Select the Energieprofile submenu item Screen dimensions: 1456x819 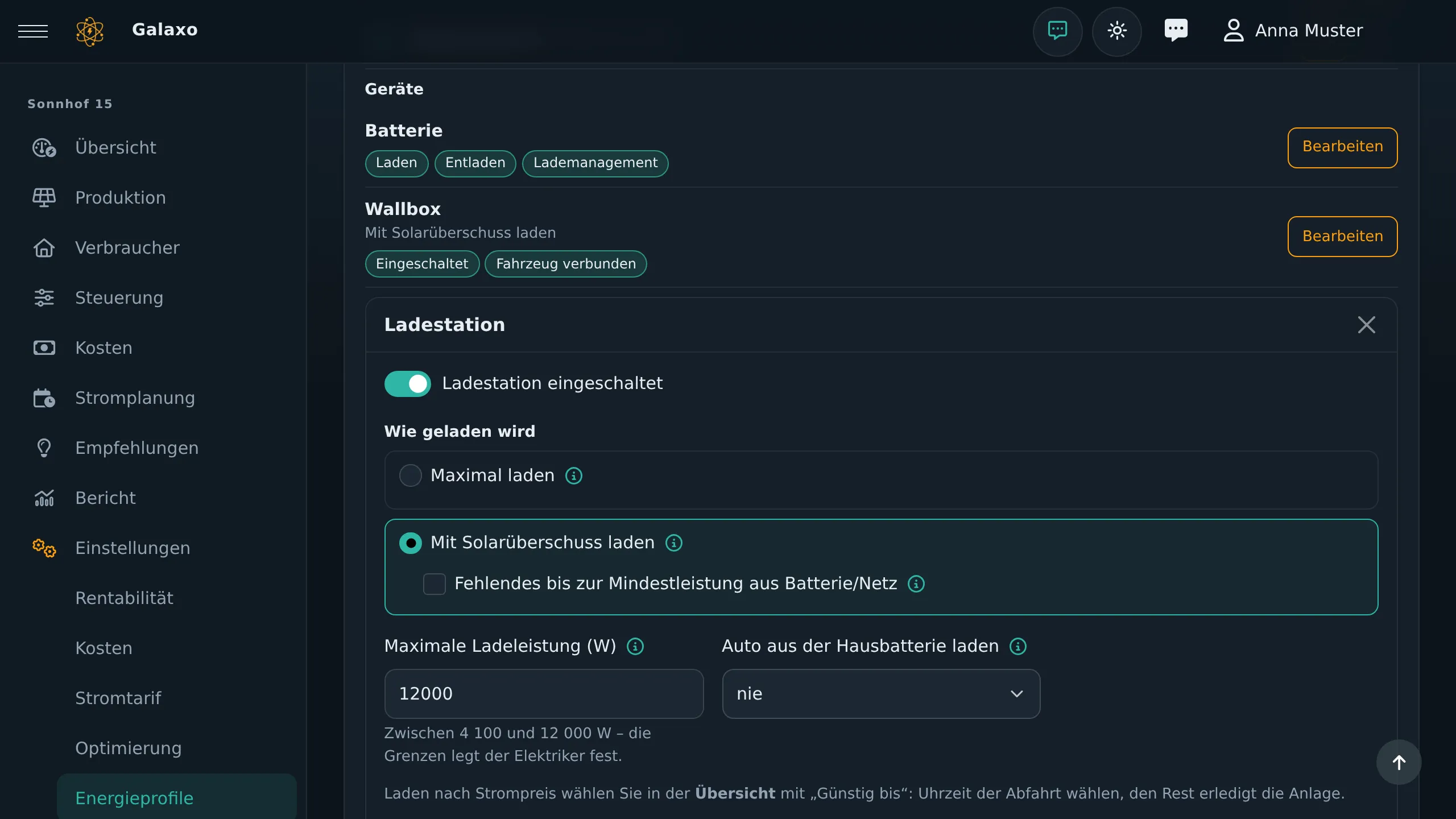(x=176, y=797)
